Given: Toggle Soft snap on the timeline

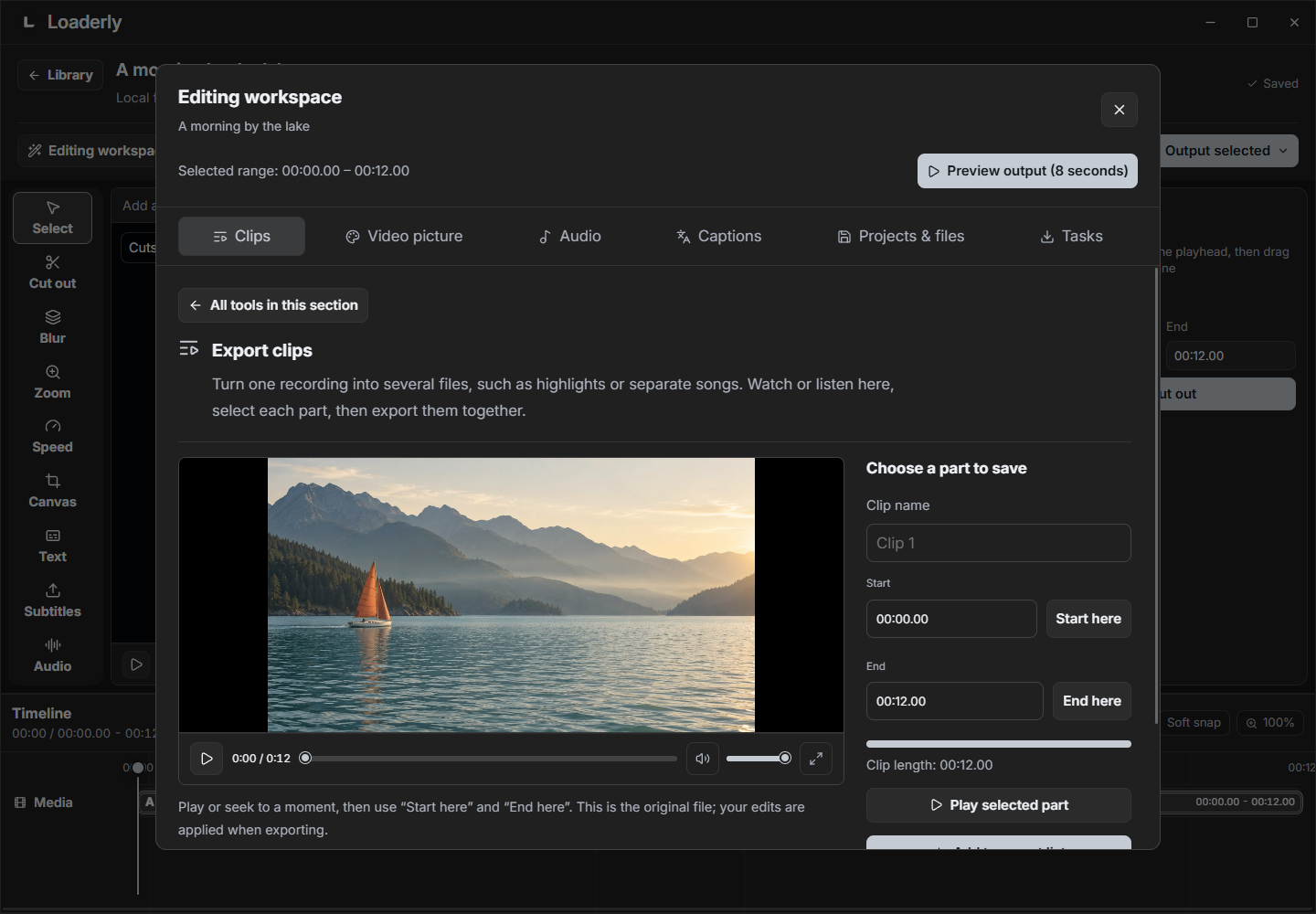Looking at the screenshot, I should tap(1194, 723).
